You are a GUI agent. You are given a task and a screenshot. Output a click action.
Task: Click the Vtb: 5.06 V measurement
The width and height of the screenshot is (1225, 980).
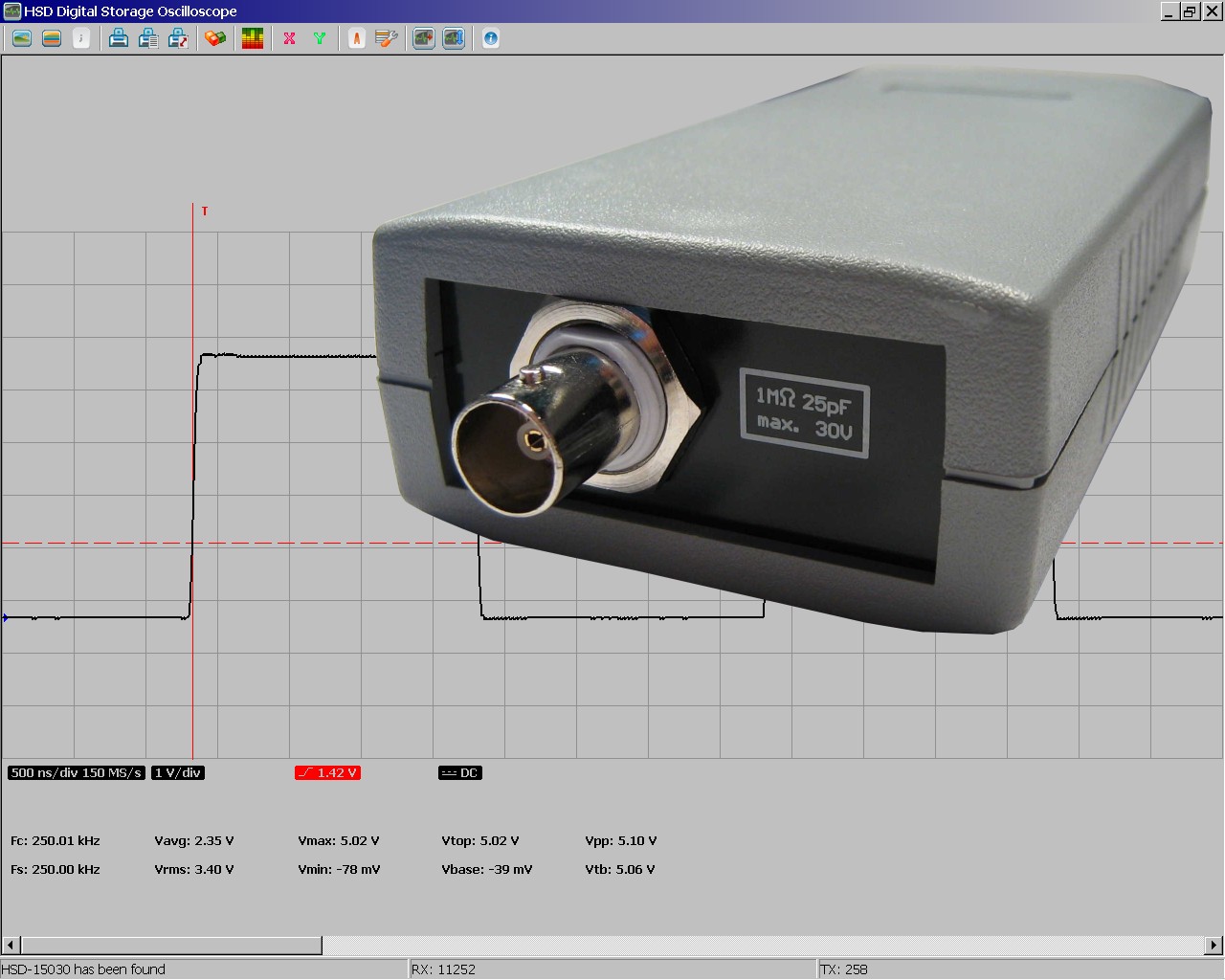620,870
